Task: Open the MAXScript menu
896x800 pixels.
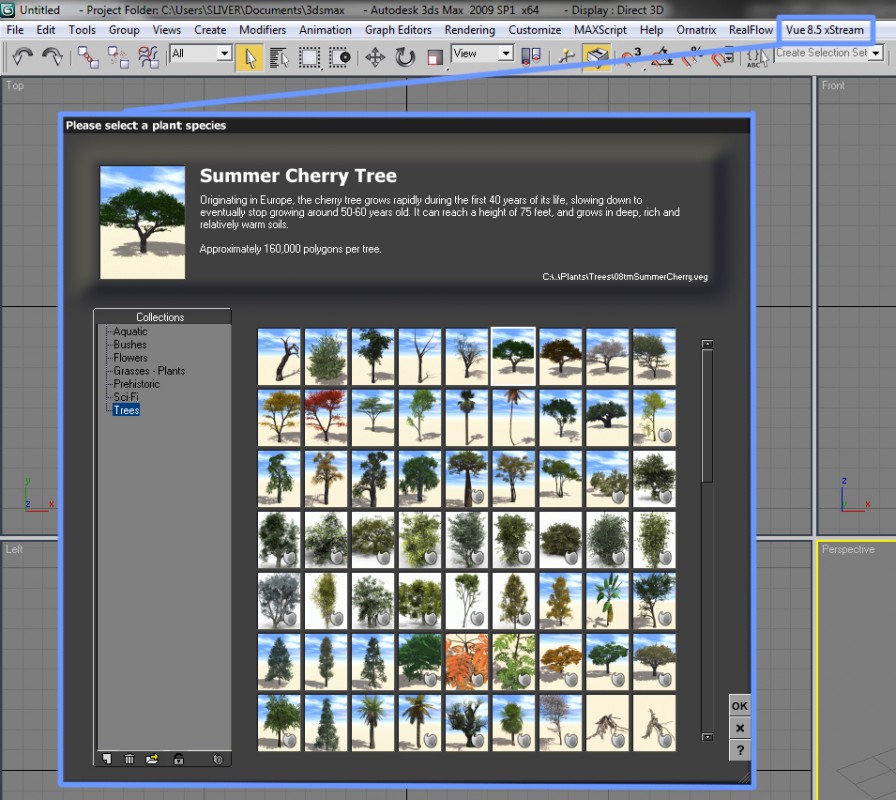Action: tap(600, 30)
